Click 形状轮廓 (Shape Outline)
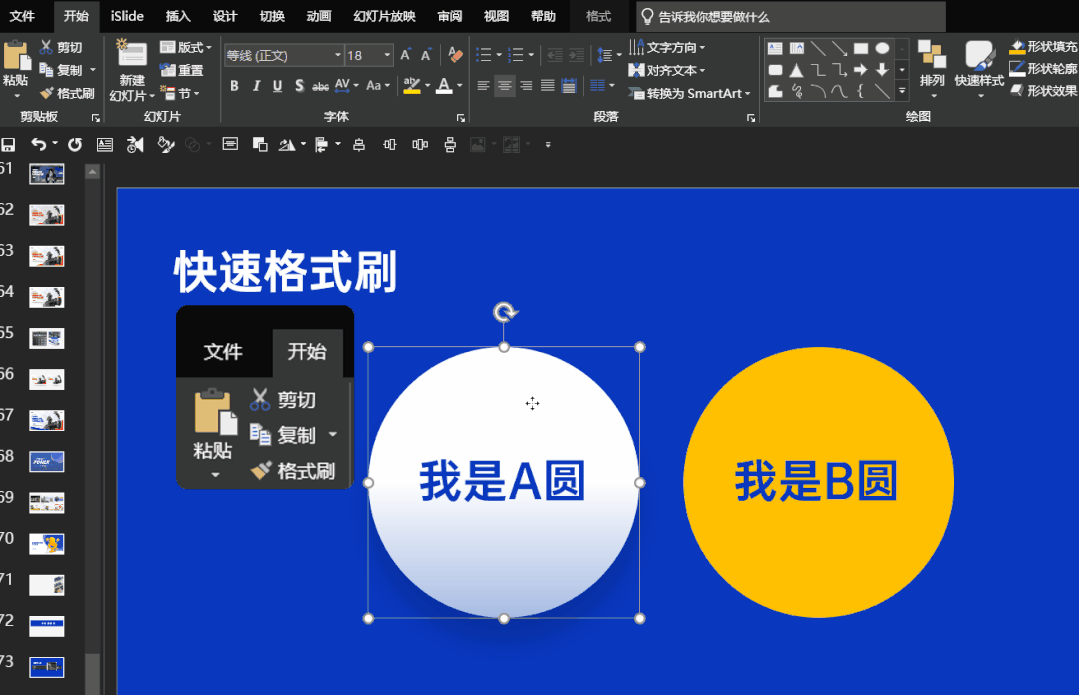The width and height of the screenshot is (1079, 695). coord(1043,68)
